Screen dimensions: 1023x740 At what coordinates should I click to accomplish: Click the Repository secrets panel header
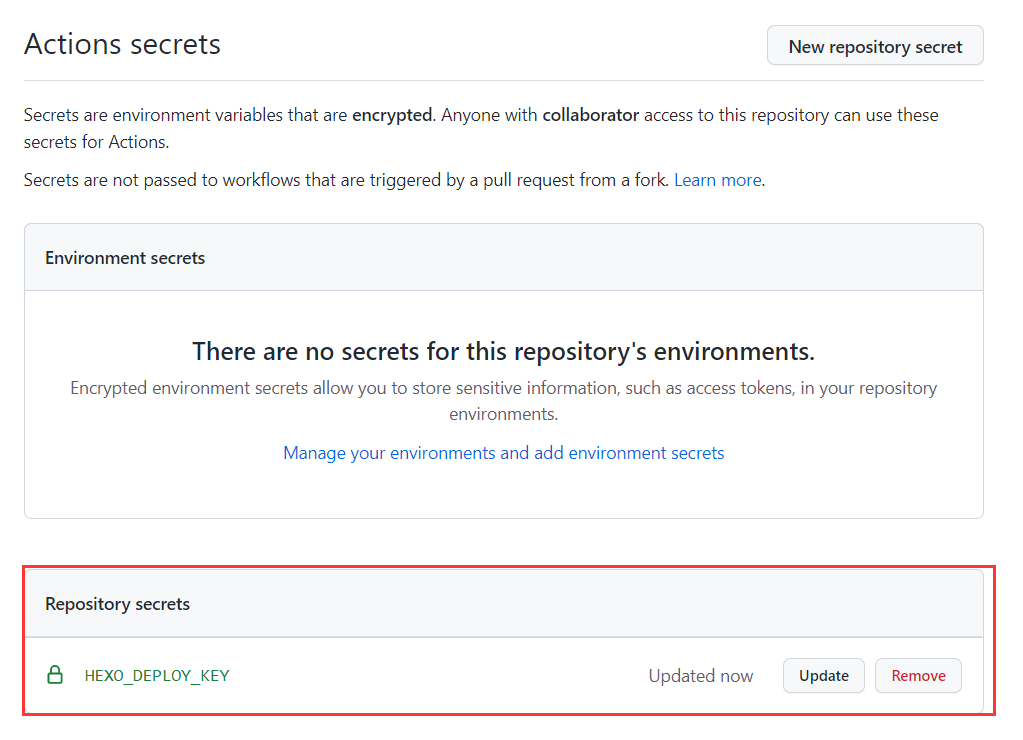click(x=117, y=604)
